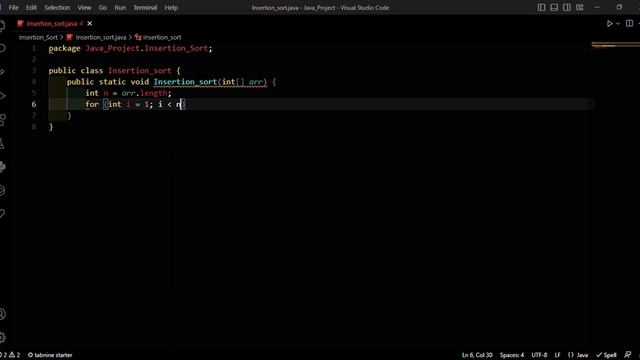This screenshot has height=360, width=640.
Task: Open the Selection menu
Action: pos(57,7)
